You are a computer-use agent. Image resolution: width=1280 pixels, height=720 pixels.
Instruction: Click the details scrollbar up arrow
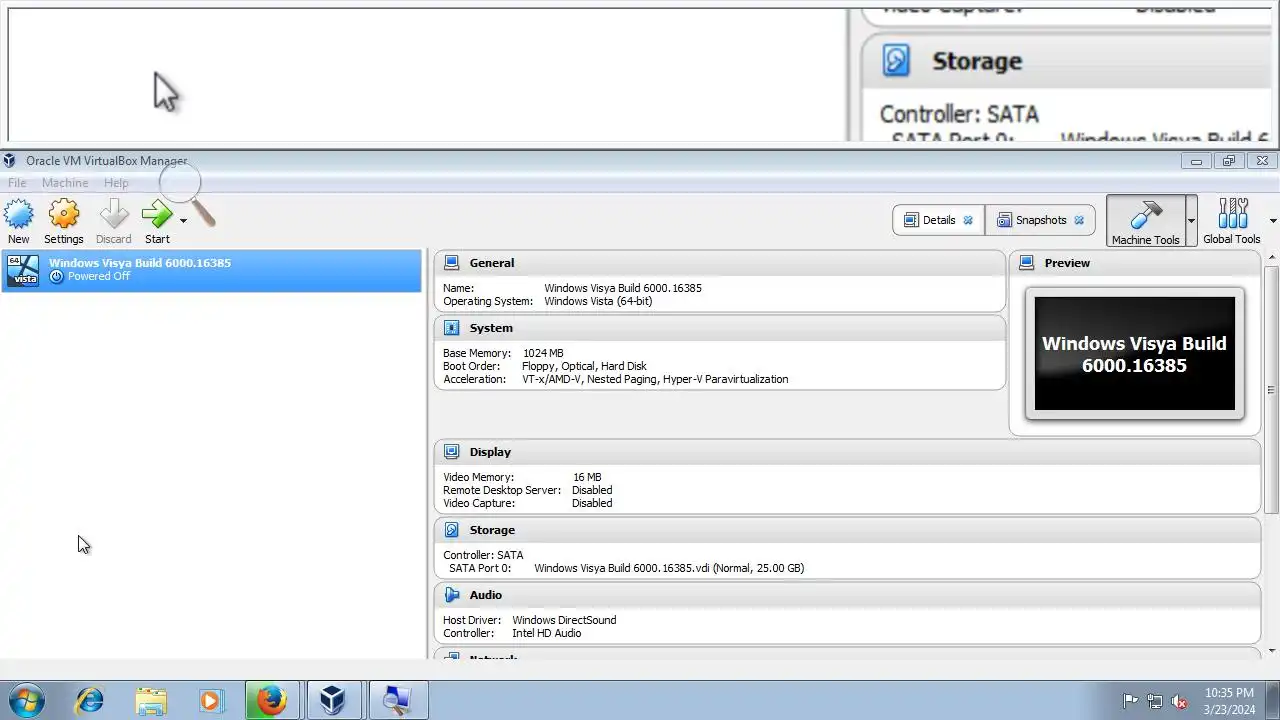1271,257
